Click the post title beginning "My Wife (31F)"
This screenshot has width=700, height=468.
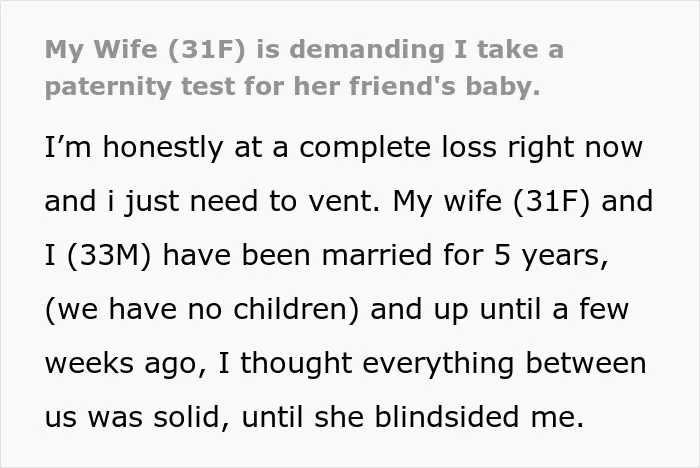point(304,67)
